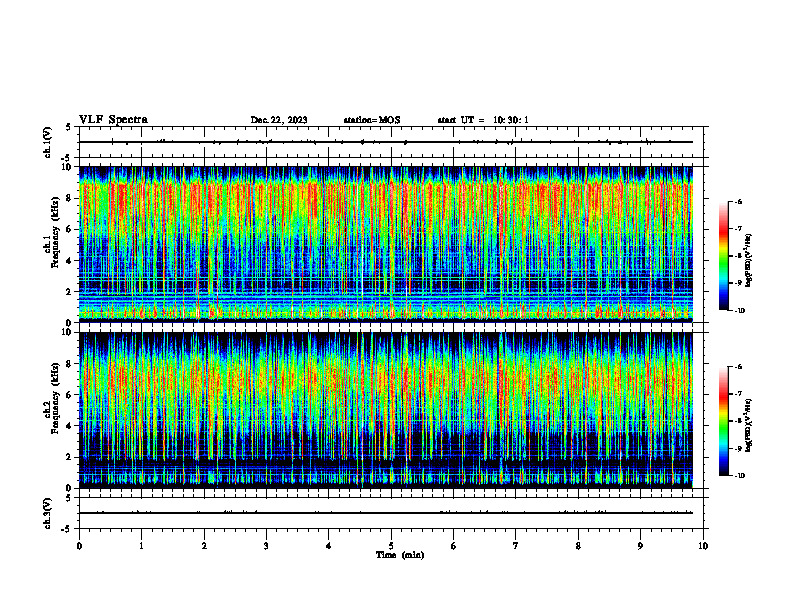This screenshot has height=612, width=792.
Task: Click the ch.2 color bar log(PSD) units label
Action: 749,425
